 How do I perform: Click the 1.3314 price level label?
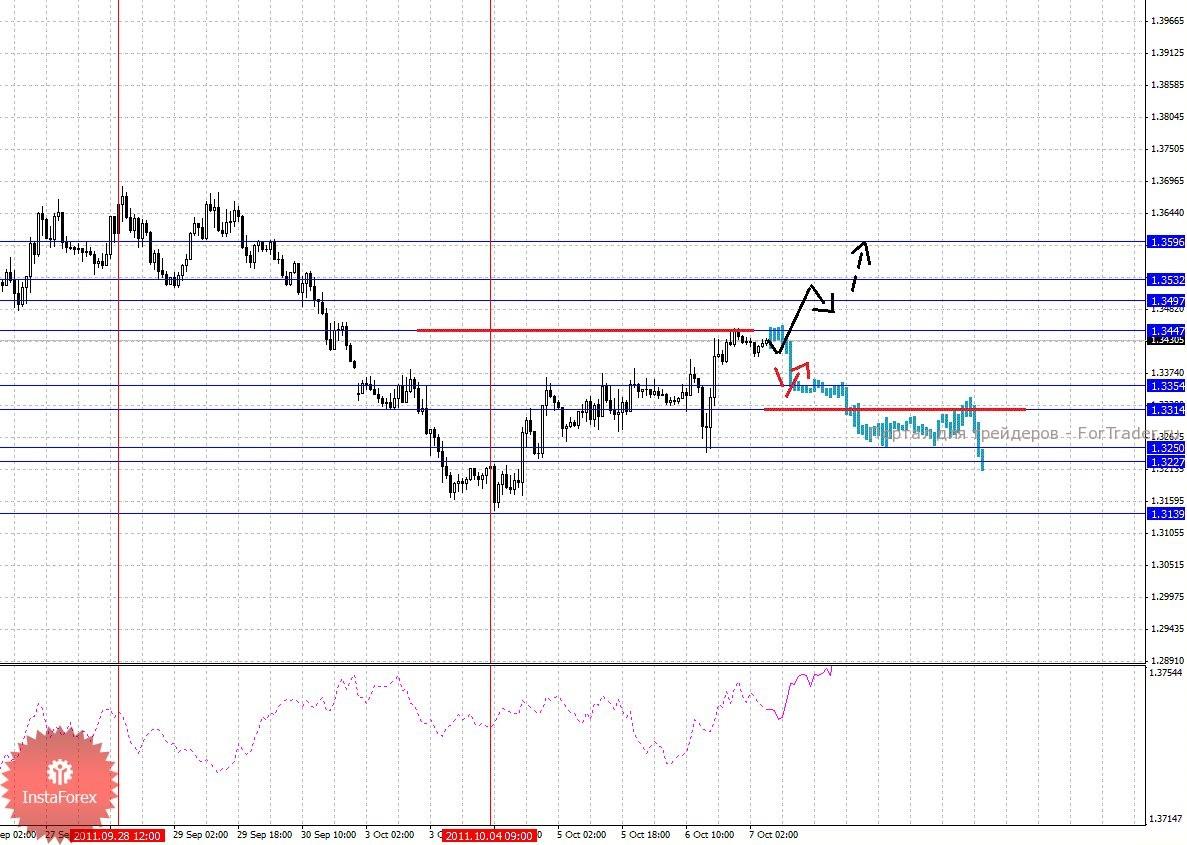pos(1167,410)
